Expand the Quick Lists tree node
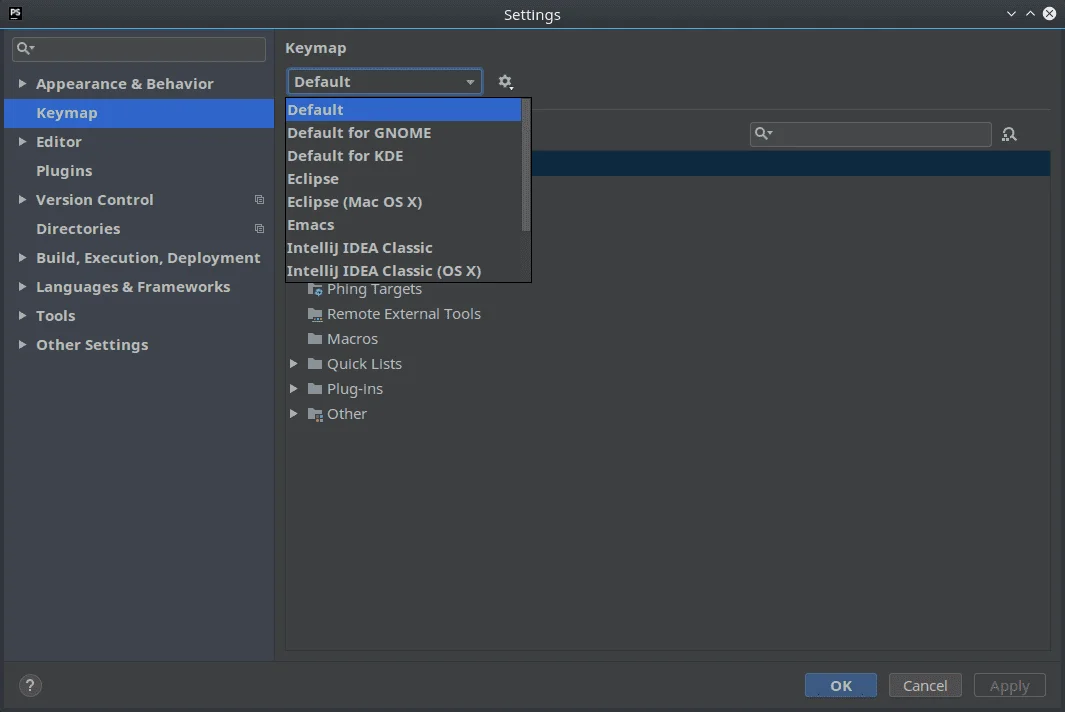This screenshot has width=1065, height=712. coord(292,363)
